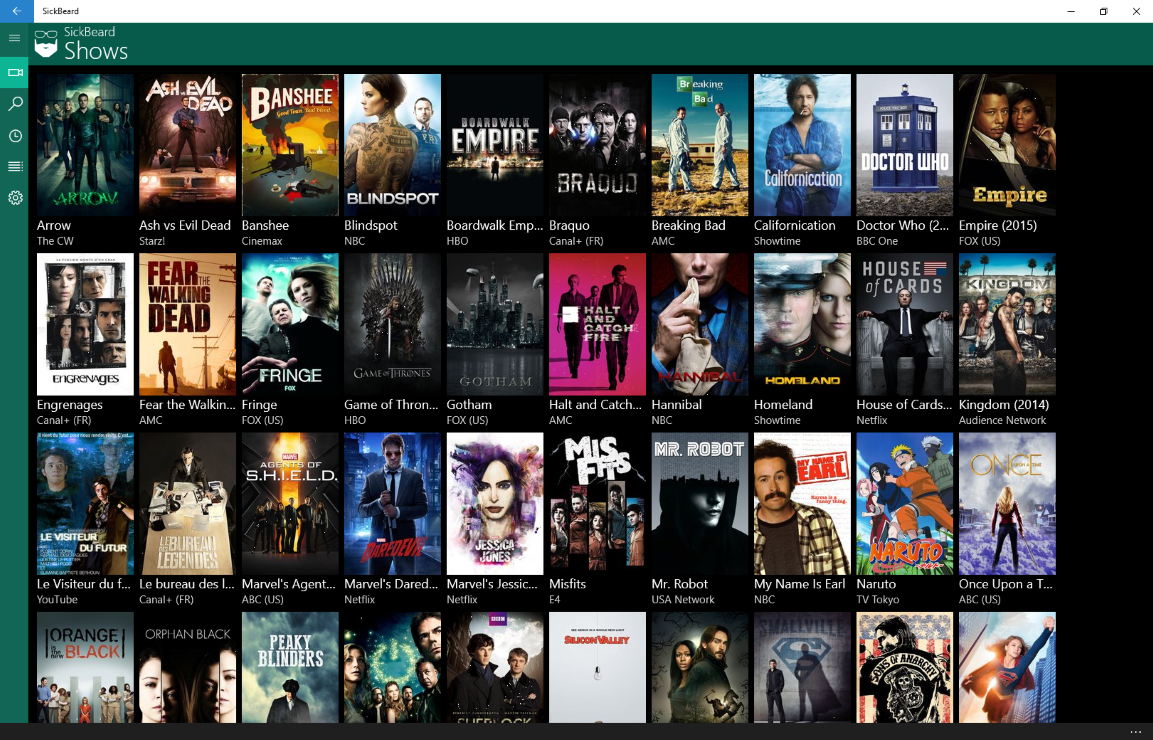1153x740 pixels.
Task: Open the Boardwalk Empire poster
Action: 495,145
